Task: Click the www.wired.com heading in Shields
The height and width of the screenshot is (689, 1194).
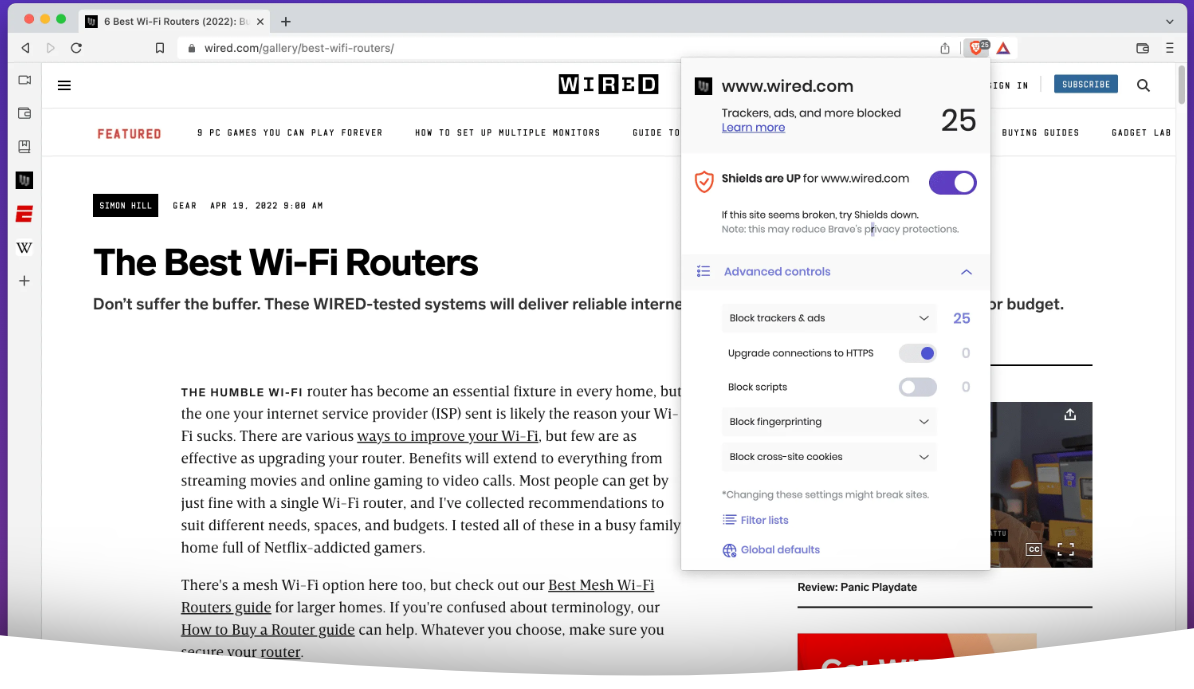Action: (x=787, y=86)
